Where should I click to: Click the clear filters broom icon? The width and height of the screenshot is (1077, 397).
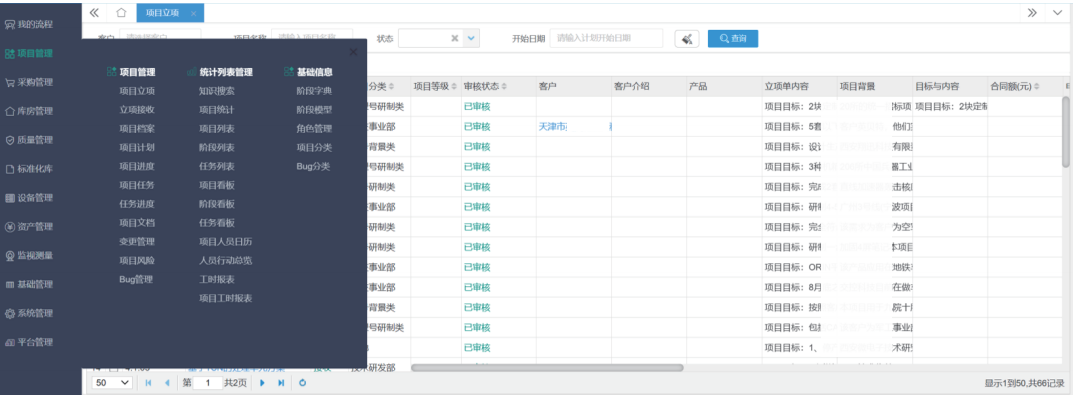tap(686, 39)
